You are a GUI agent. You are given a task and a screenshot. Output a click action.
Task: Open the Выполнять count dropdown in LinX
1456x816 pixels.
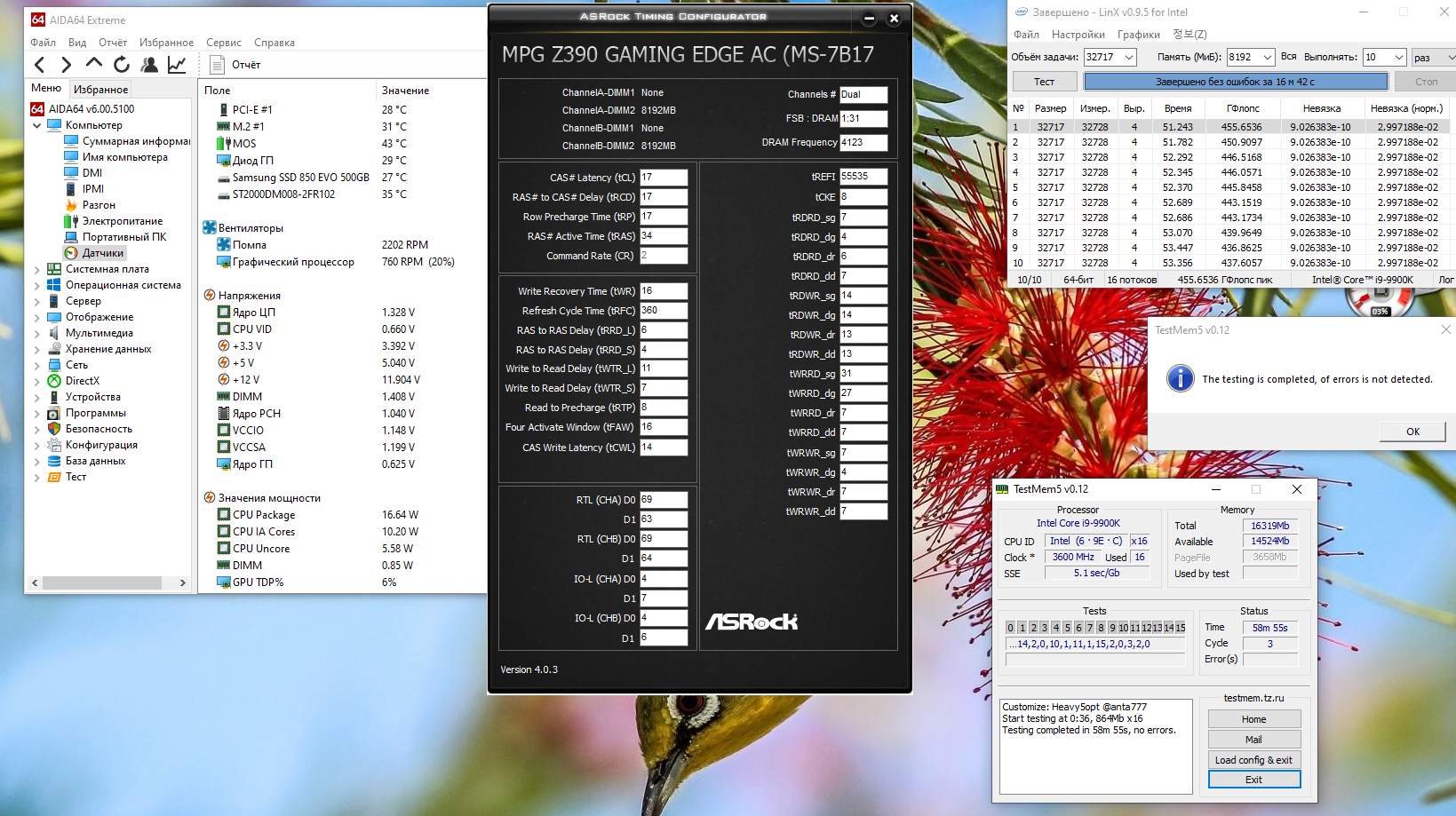pyautogui.click(x=1399, y=57)
